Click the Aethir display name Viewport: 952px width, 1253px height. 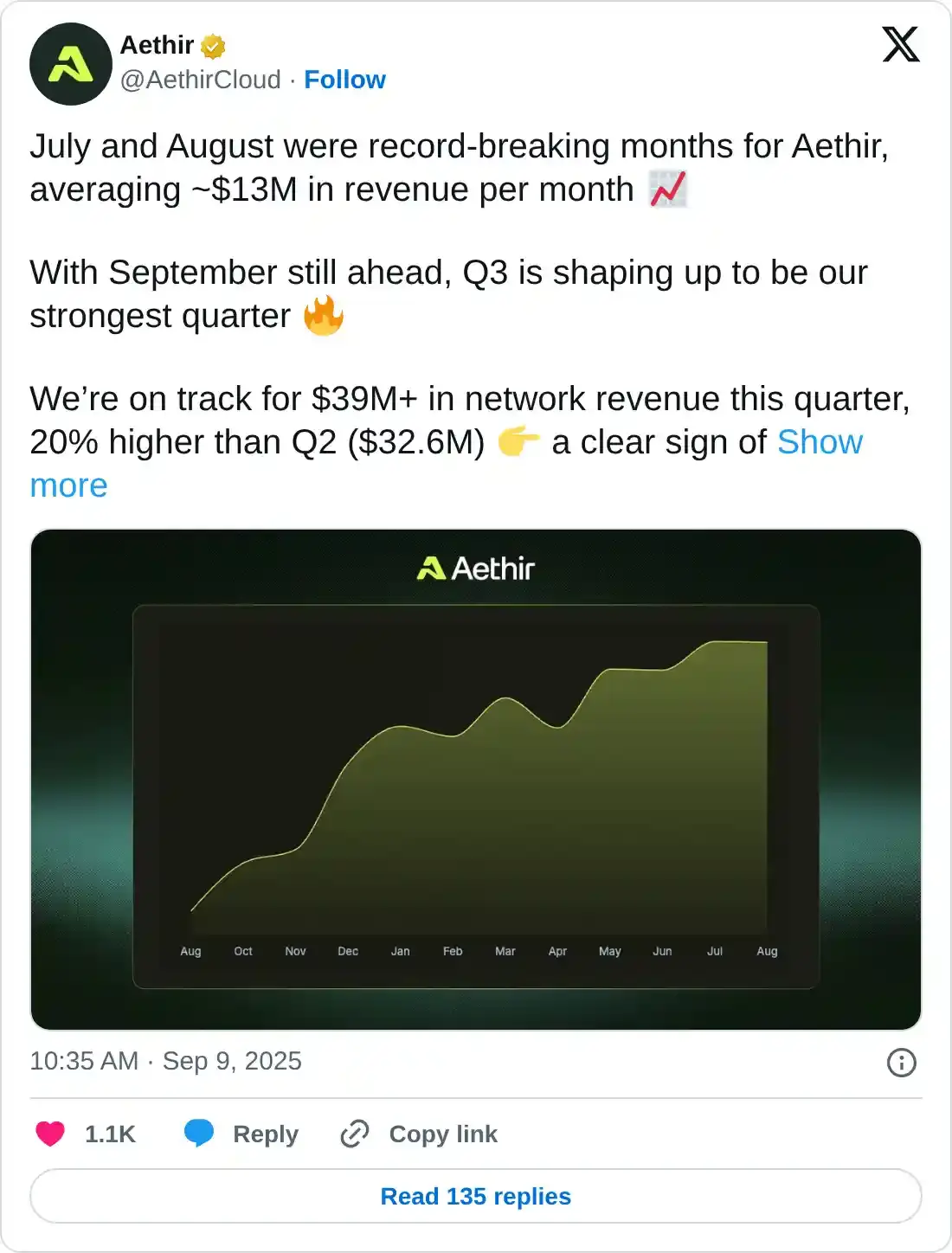pos(157,46)
